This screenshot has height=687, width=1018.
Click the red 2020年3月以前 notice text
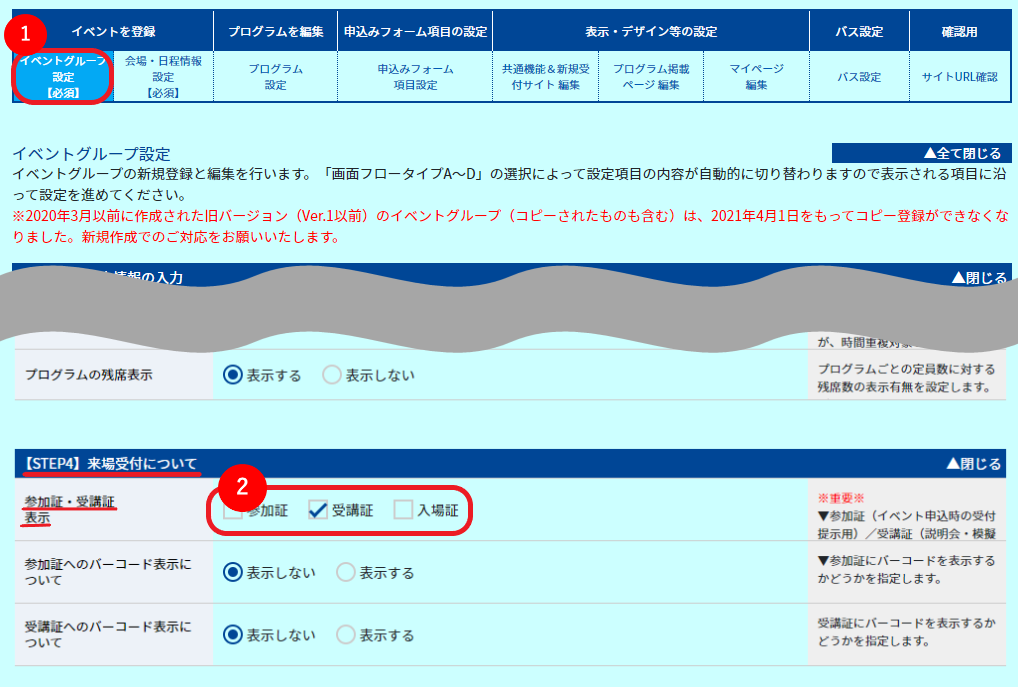(x=511, y=226)
